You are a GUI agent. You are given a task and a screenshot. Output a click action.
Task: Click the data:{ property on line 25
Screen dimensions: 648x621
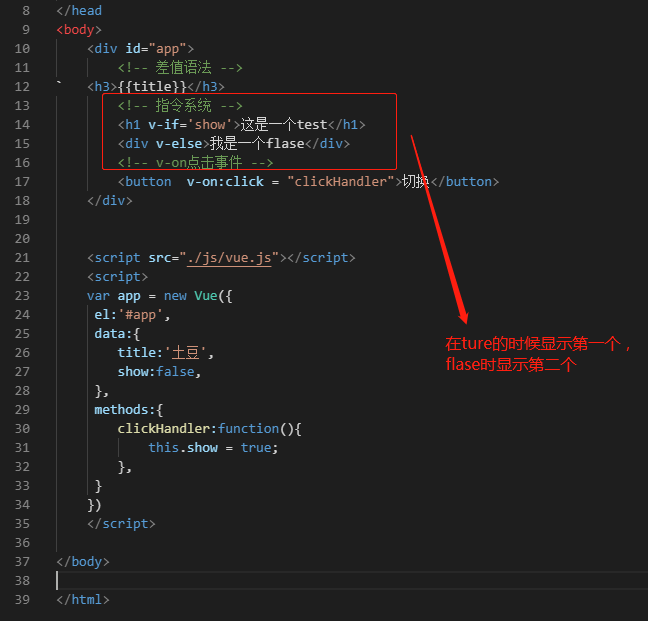[x=117, y=333]
